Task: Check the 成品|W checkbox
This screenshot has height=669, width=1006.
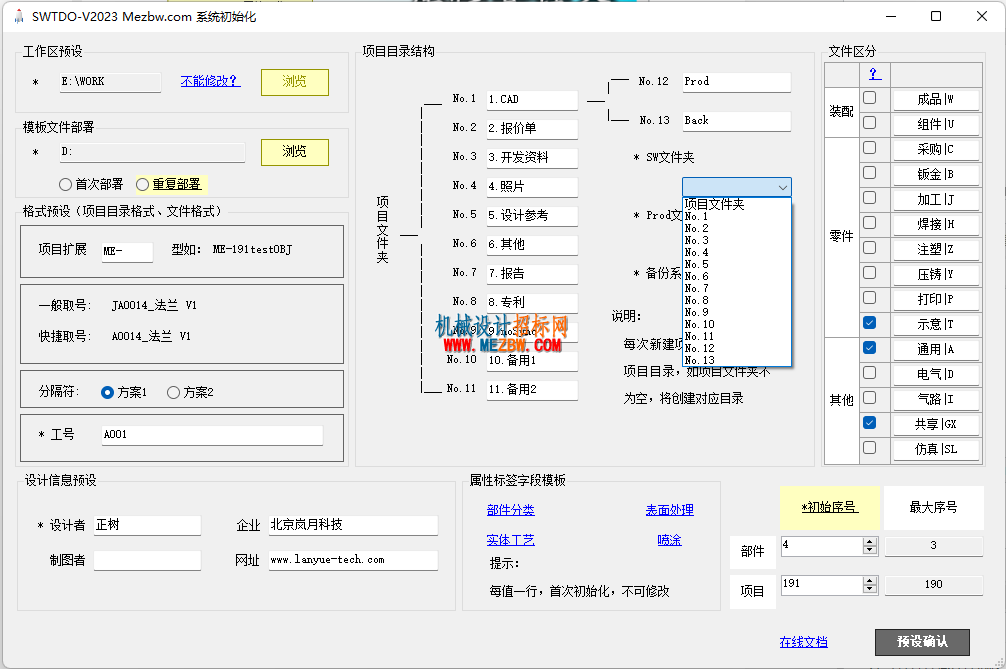Action: (x=869, y=97)
